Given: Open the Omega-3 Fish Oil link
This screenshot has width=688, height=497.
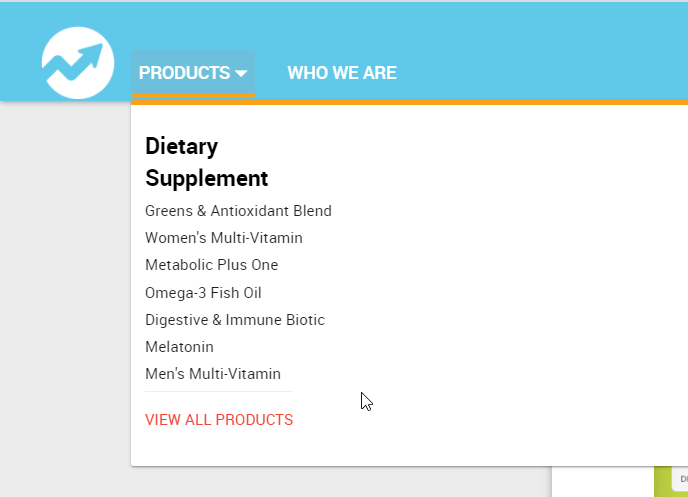Looking at the screenshot, I should click(x=203, y=293).
